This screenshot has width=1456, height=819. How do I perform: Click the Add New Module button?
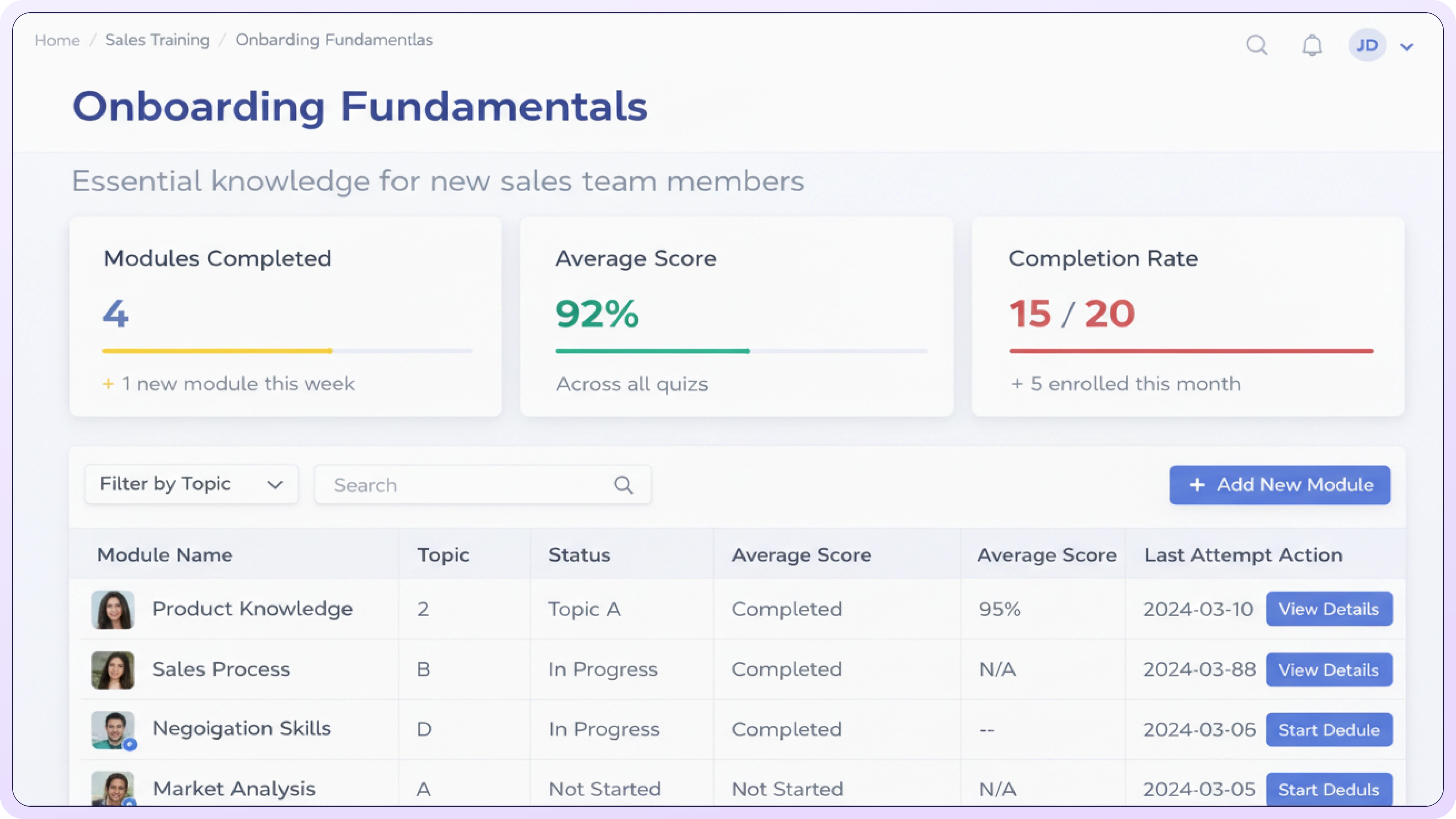pos(1280,485)
